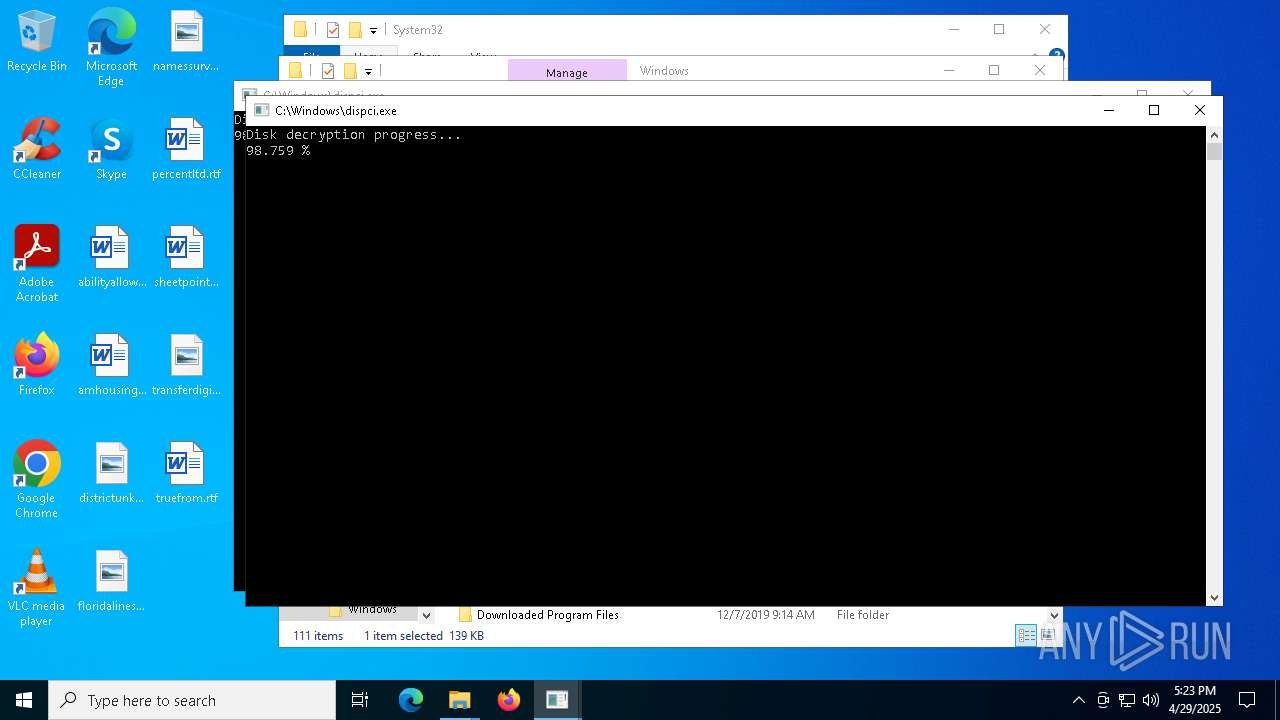Image resolution: width=1280 pixels, height=720 pixels.
Task: Open File Explorer from the taskbar
Action: pos(459,700)
